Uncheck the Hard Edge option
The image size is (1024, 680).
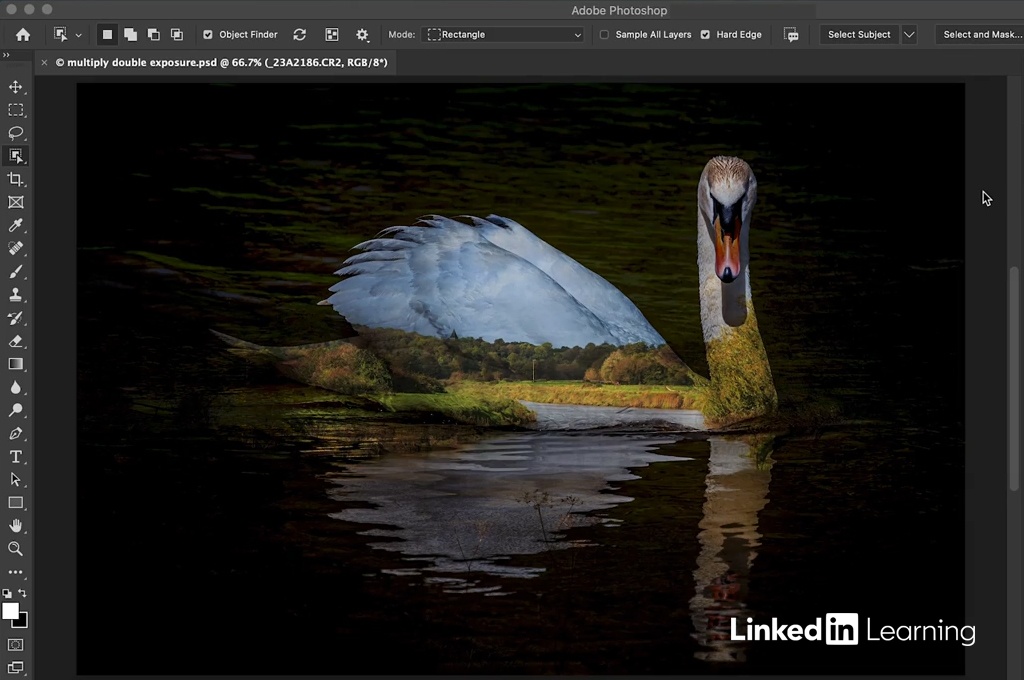click(x=705, y=35)
